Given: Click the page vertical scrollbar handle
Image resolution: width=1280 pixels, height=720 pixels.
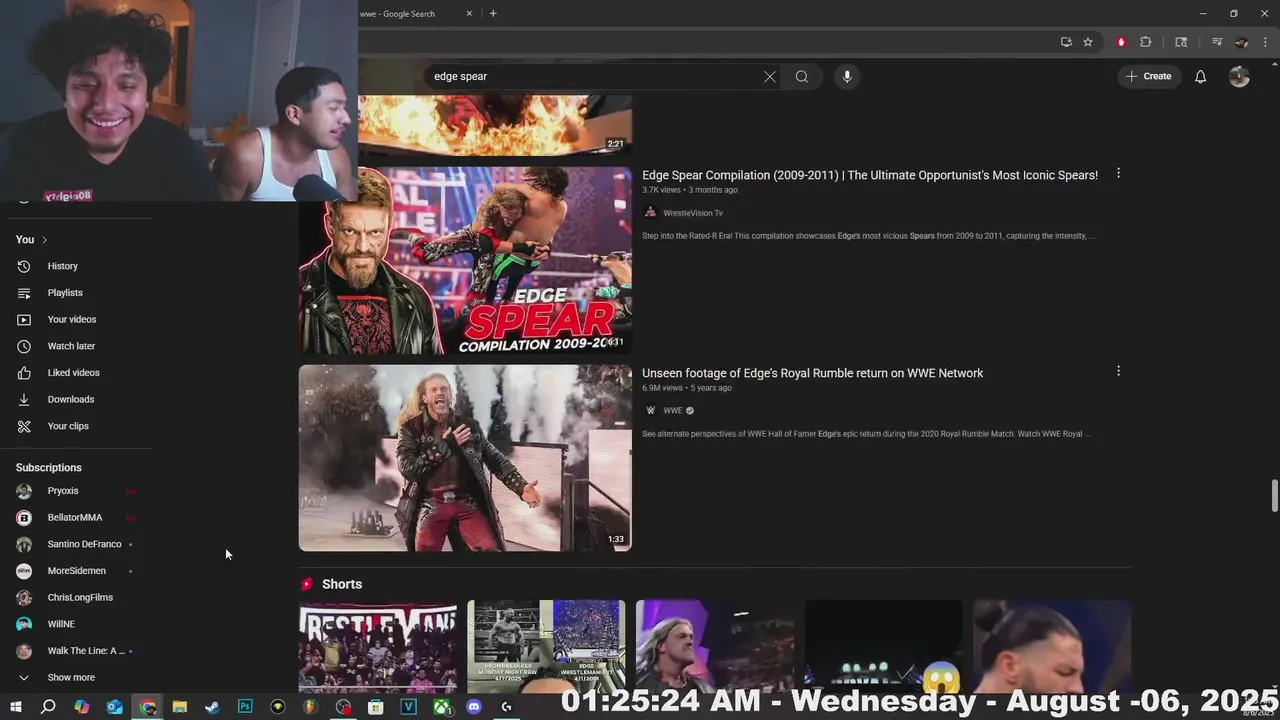Looking at the screenshot, I should tap(1274, 496).
